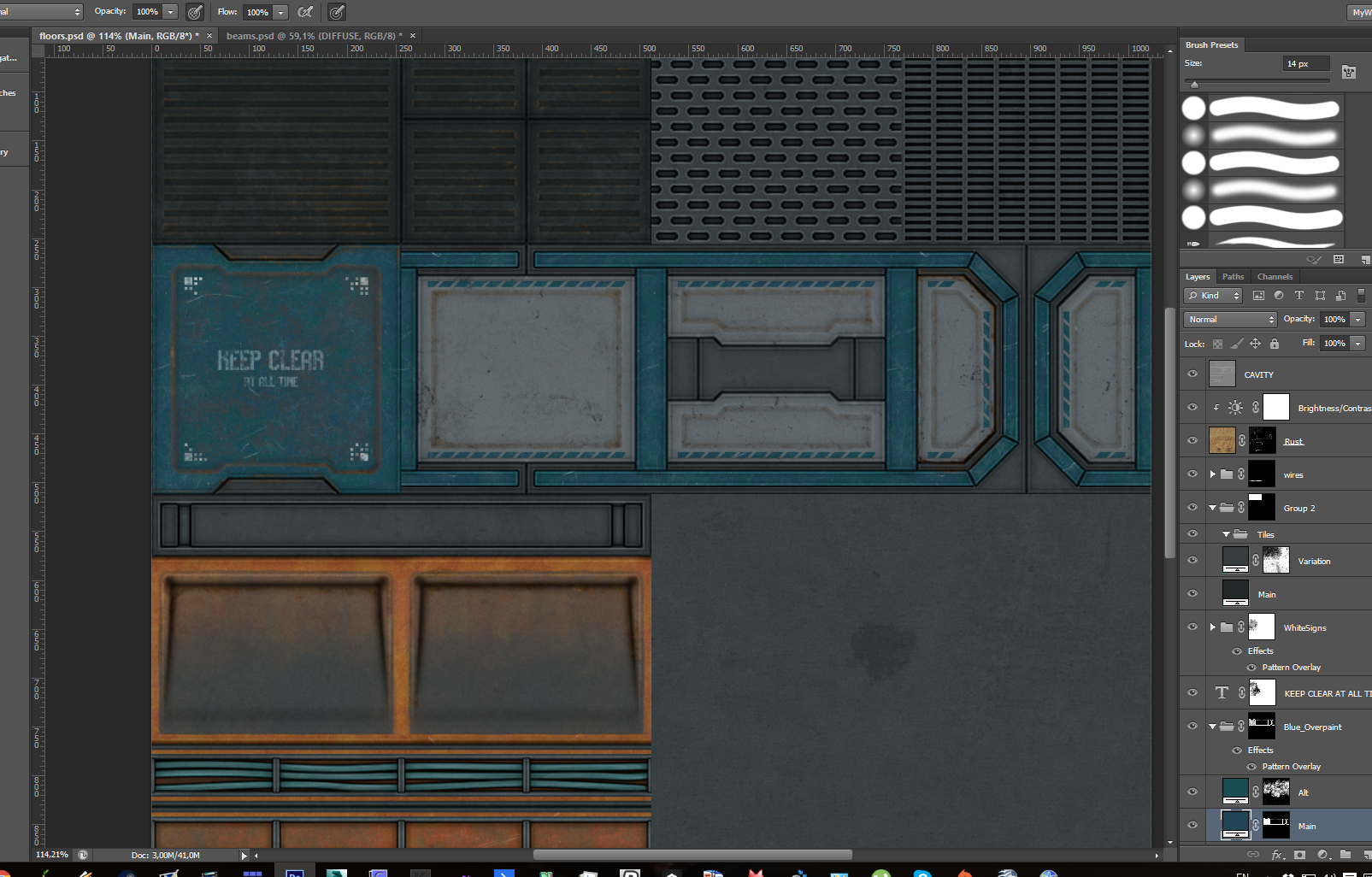Open the brush Flow dropdown arrow

coord(280,12)
